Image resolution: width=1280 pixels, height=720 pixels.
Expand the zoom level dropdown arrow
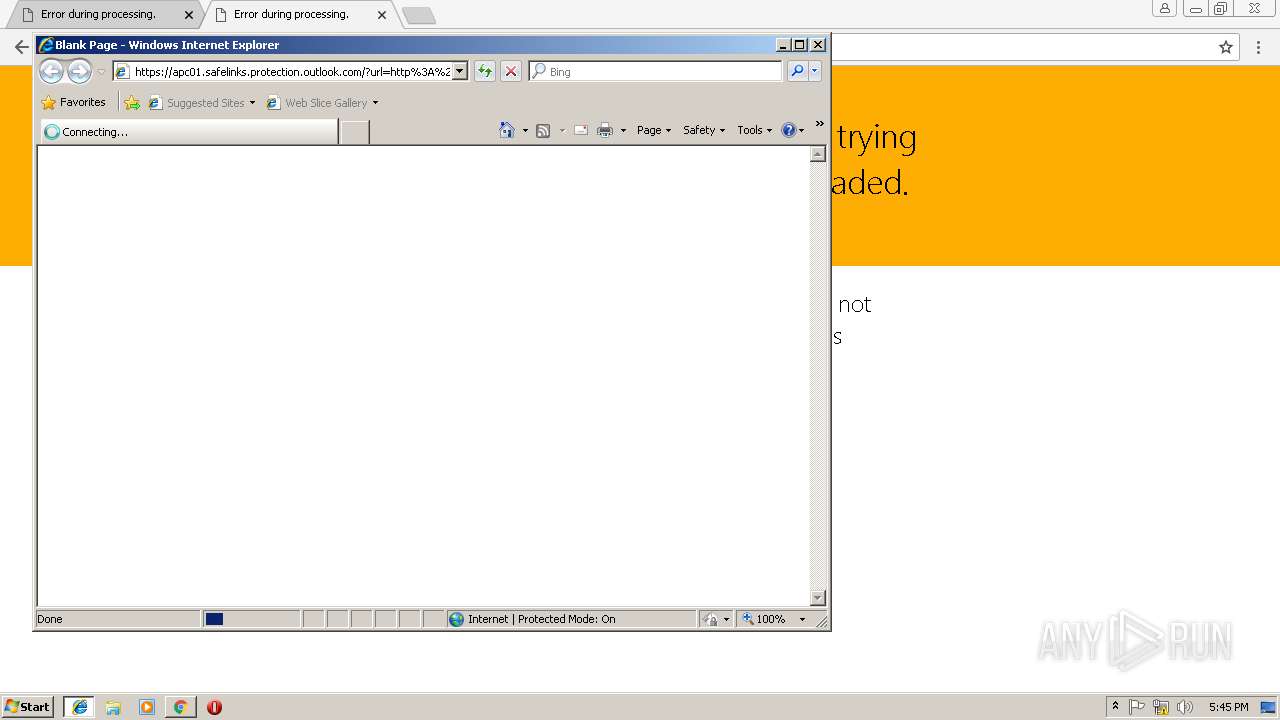click(x=802, y=619)
